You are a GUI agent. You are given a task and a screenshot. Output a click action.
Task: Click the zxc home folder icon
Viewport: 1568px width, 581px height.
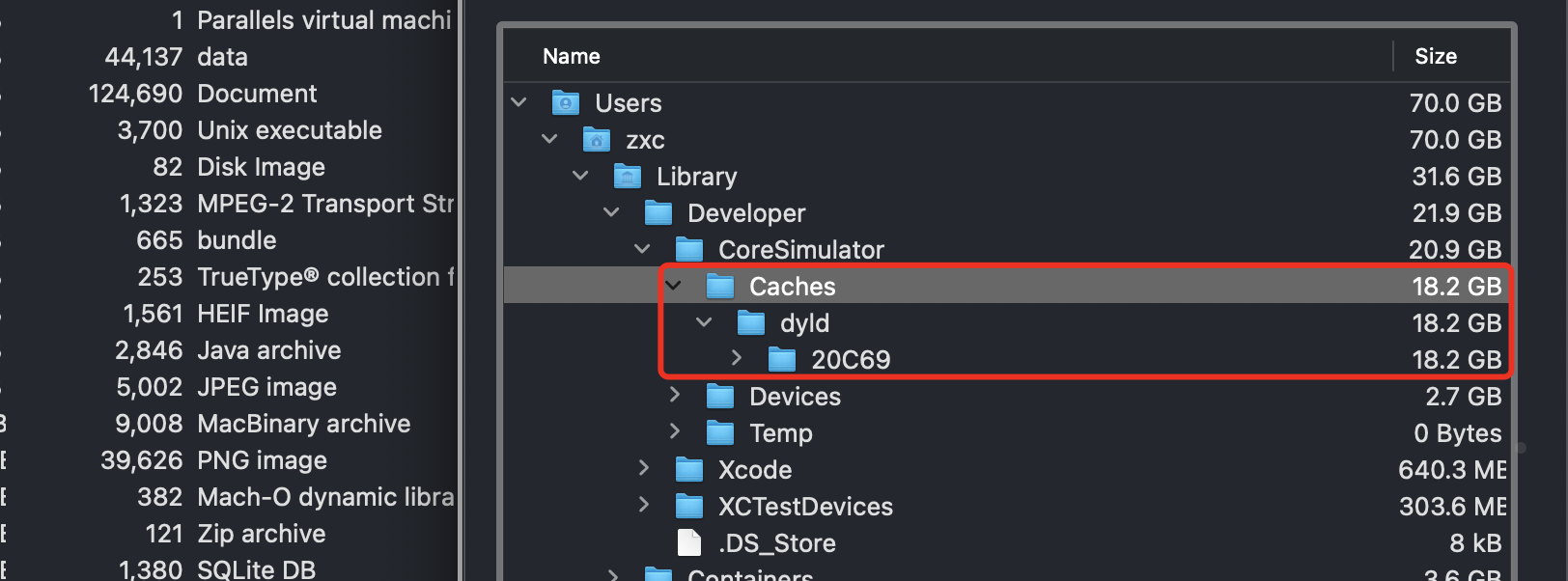pos(596,139)
